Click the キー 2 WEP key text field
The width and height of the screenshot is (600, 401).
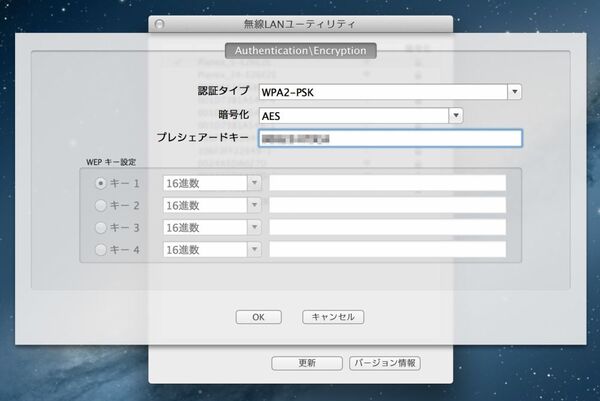[x=388, y=205]
